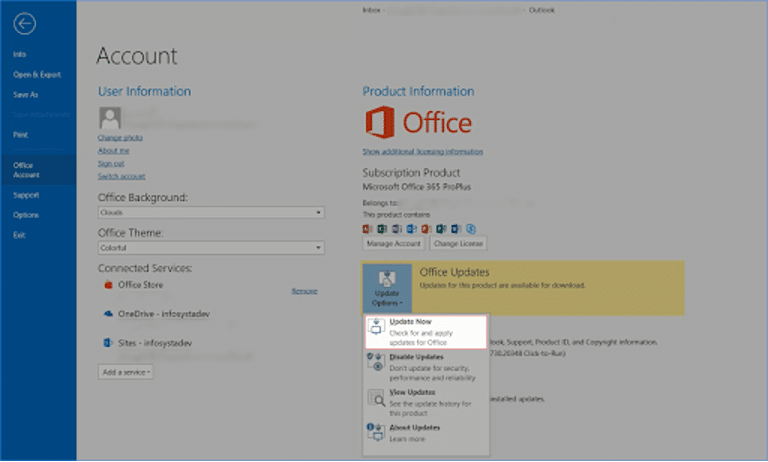Click the user profile picture placeholder
The image size is (768, 462).
110,118
